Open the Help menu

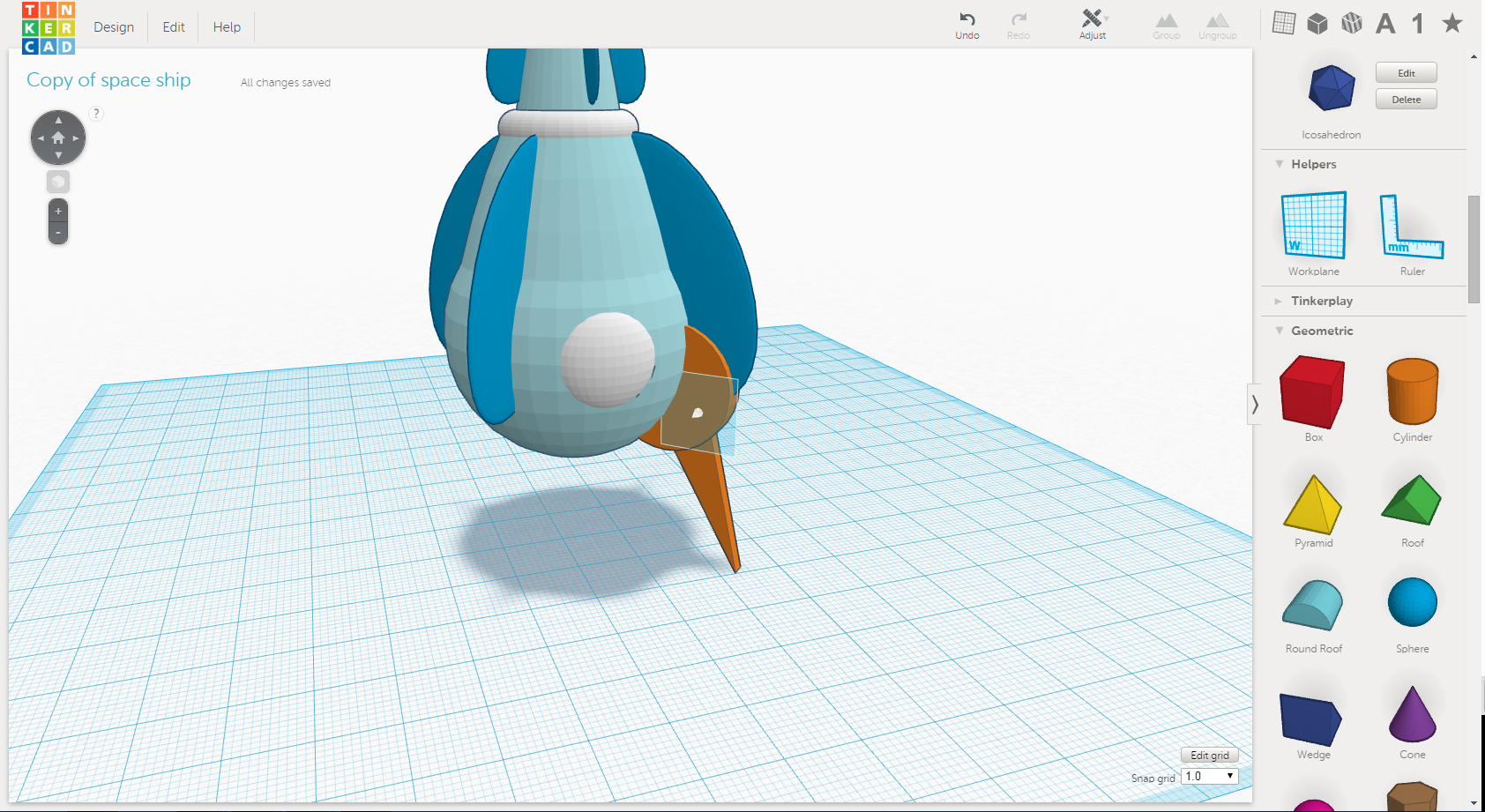pos(227,27)
